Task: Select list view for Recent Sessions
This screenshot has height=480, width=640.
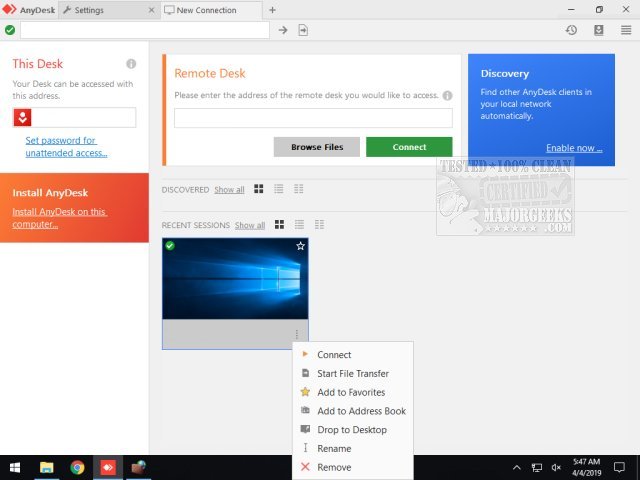Action: [x=300, y=224]
